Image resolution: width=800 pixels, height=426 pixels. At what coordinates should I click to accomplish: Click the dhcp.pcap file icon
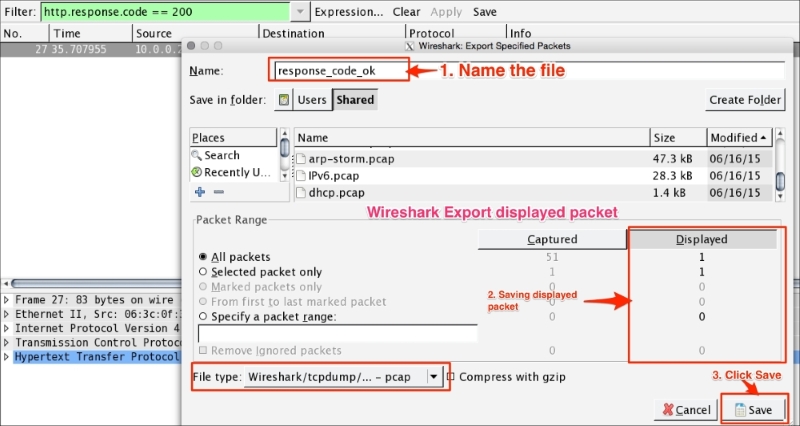301,193
